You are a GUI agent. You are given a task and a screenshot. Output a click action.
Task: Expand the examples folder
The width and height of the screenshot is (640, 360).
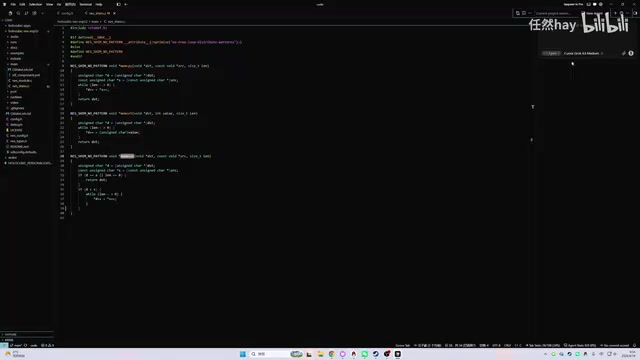click(x=17, y=53)
